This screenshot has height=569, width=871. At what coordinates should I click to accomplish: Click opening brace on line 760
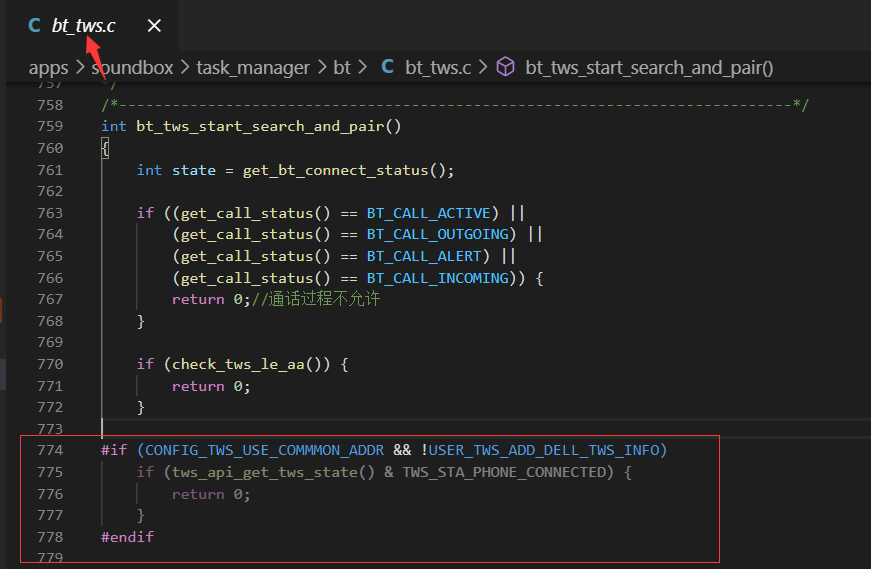[105, 148]
